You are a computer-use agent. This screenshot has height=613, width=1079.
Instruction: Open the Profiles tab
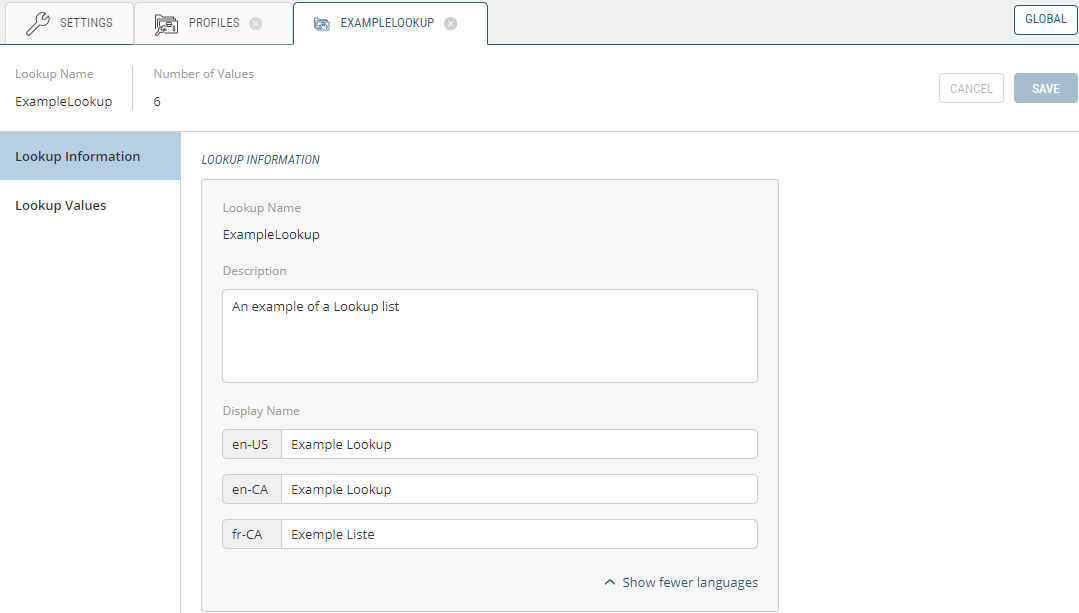point(213,23)
